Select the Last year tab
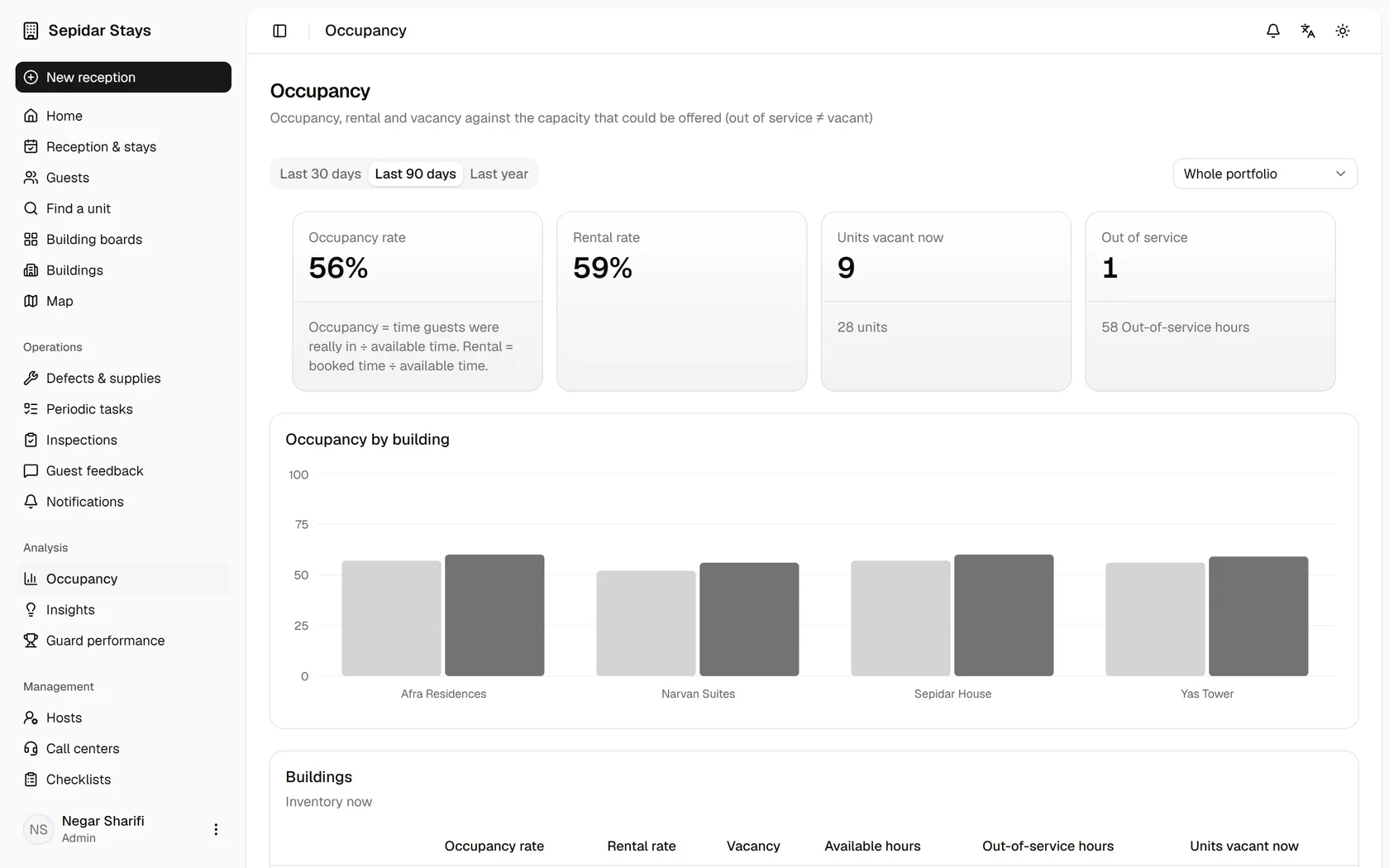 (499, 174)
